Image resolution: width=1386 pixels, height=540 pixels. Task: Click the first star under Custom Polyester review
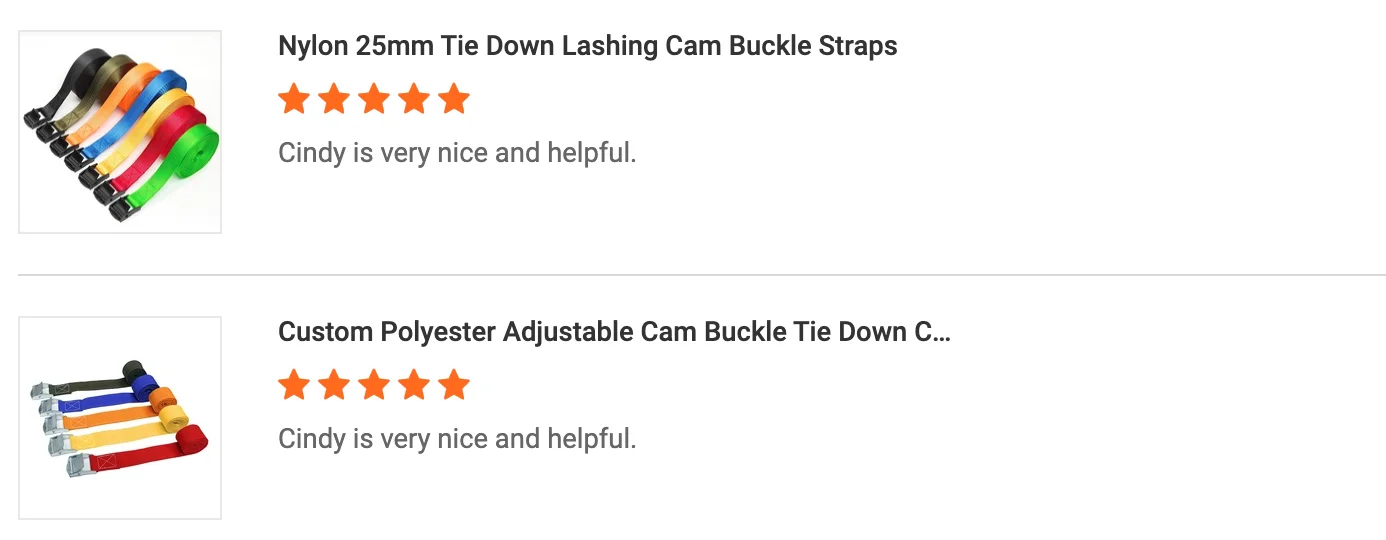294,385
